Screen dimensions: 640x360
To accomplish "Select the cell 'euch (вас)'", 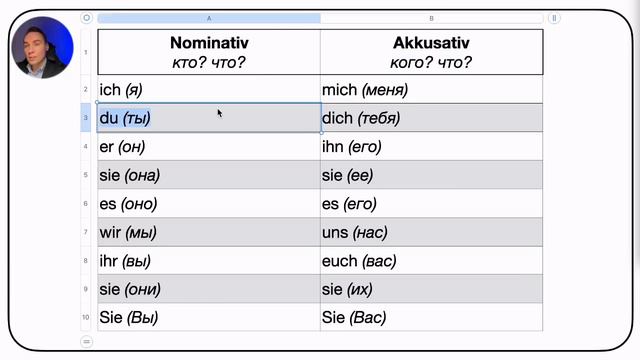I will (431, 261).
